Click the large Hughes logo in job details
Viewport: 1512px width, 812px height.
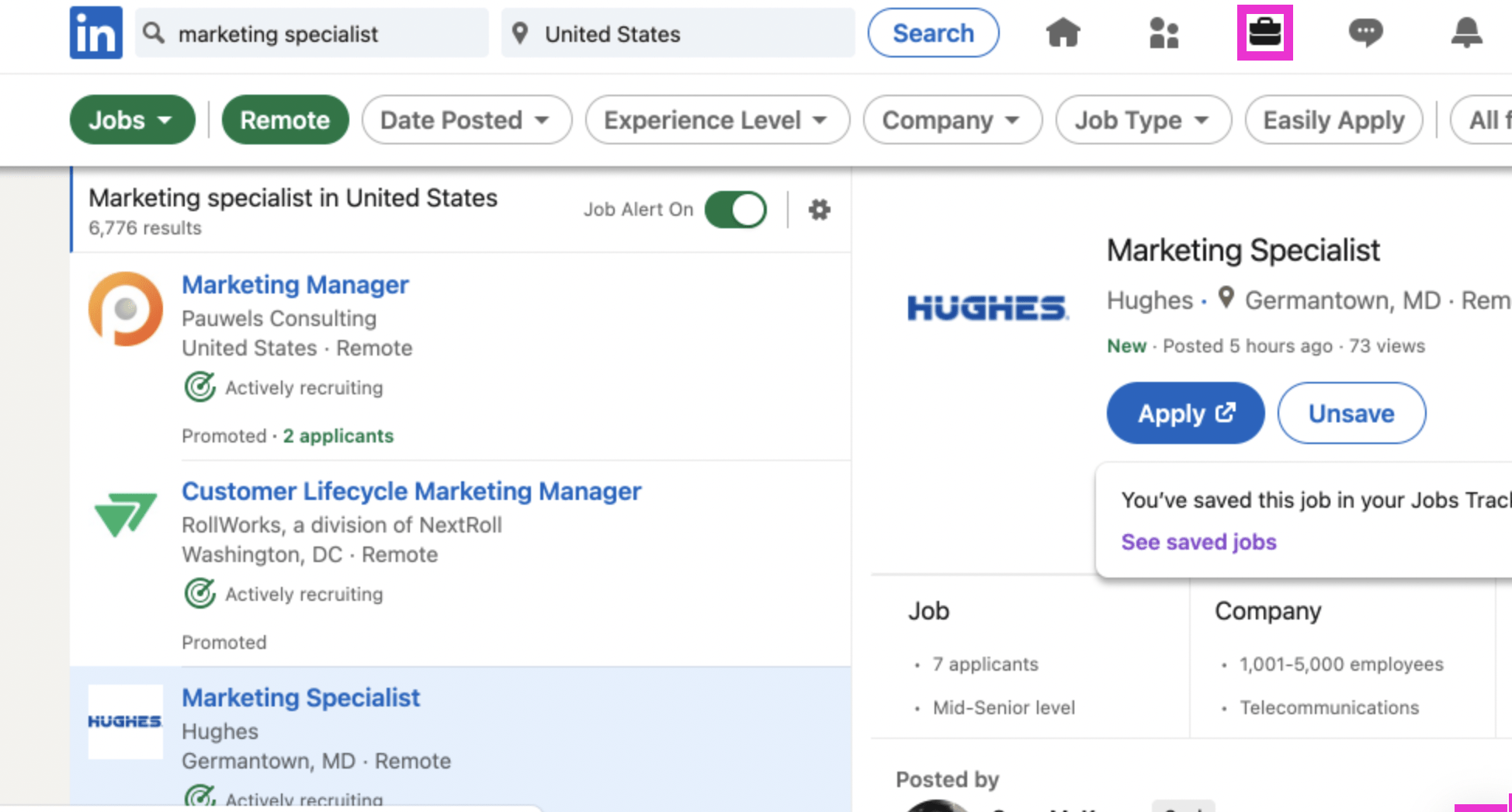[987, 307]
